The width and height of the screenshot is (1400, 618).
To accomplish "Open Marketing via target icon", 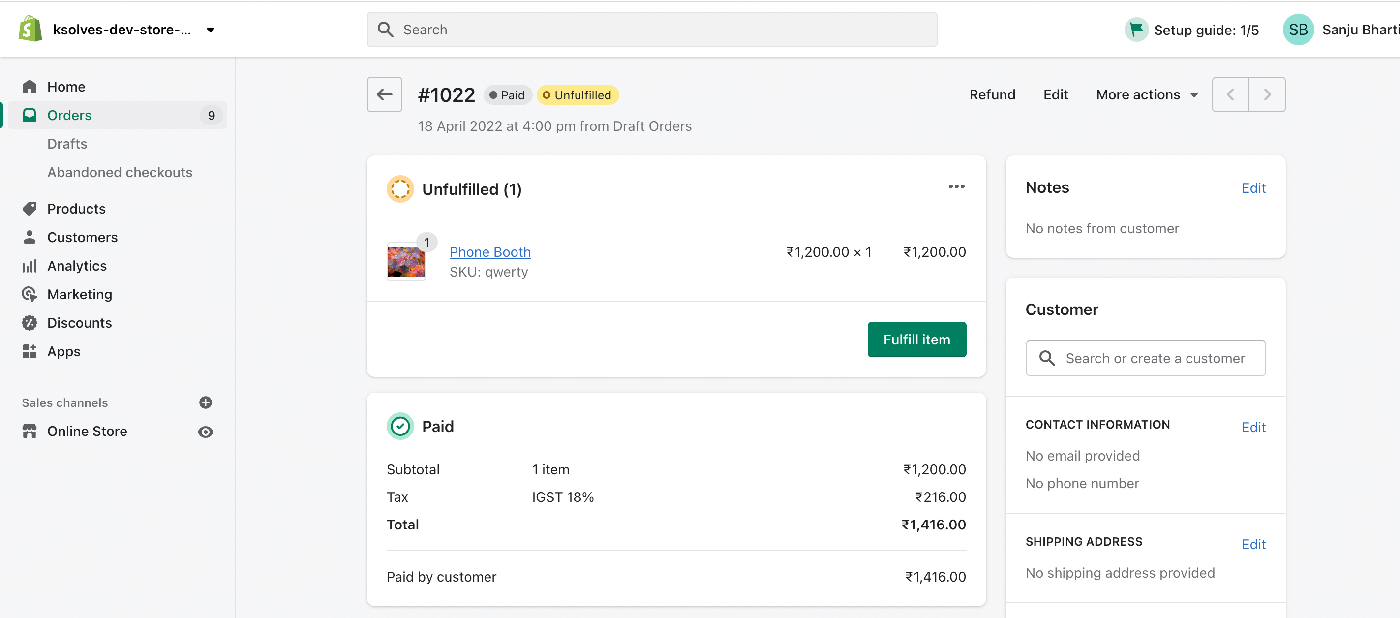I will pos(30,294).
